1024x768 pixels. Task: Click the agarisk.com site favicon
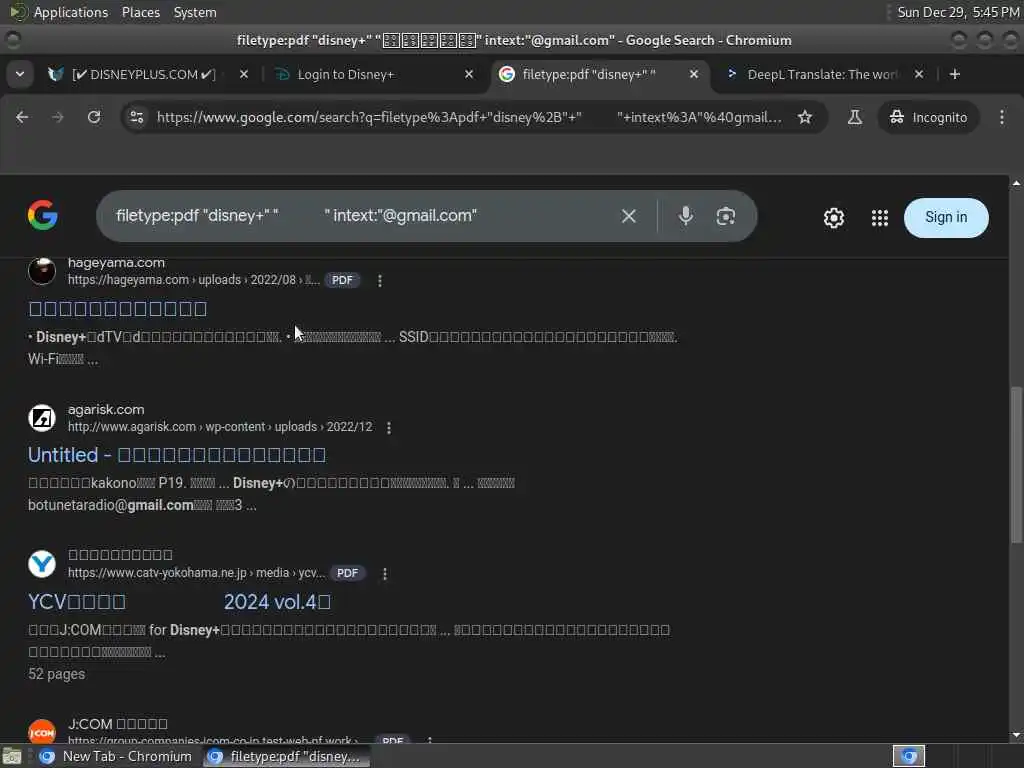click(42, 418)
